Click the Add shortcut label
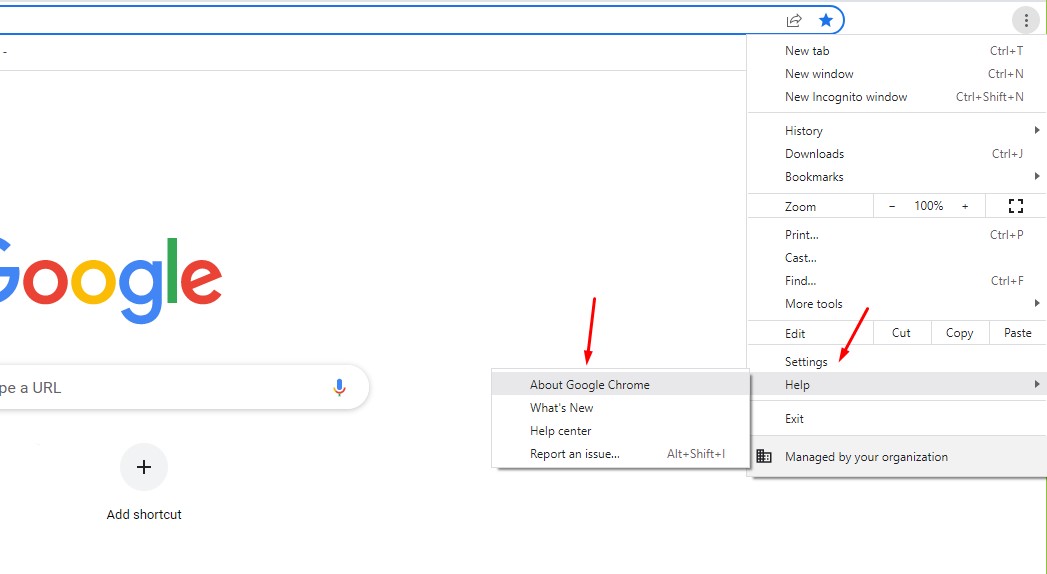Image resolution: width=1047 pixels, height=574 pixels. [144, 515]
